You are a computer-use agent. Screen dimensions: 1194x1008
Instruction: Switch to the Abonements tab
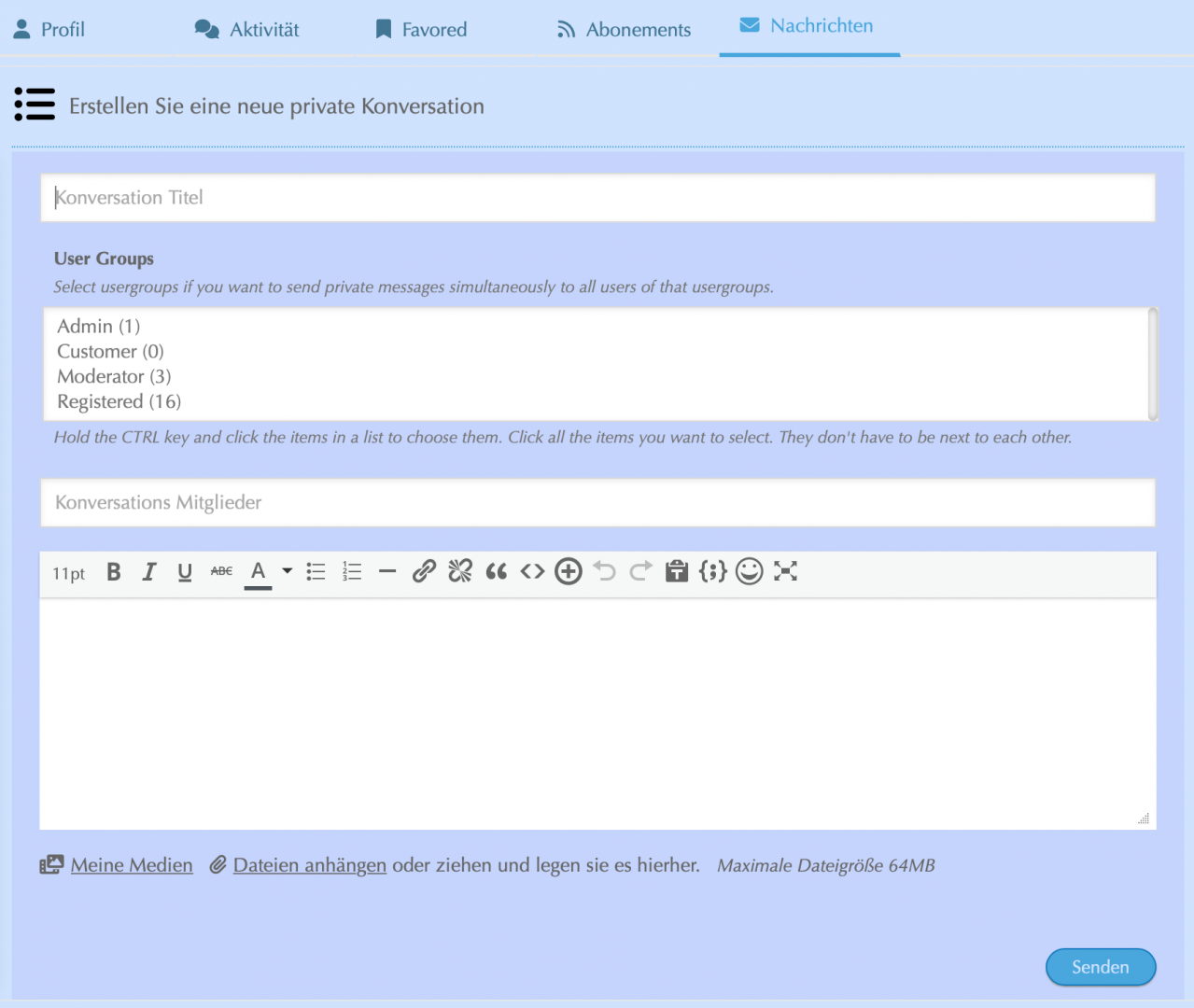(624, 30)
